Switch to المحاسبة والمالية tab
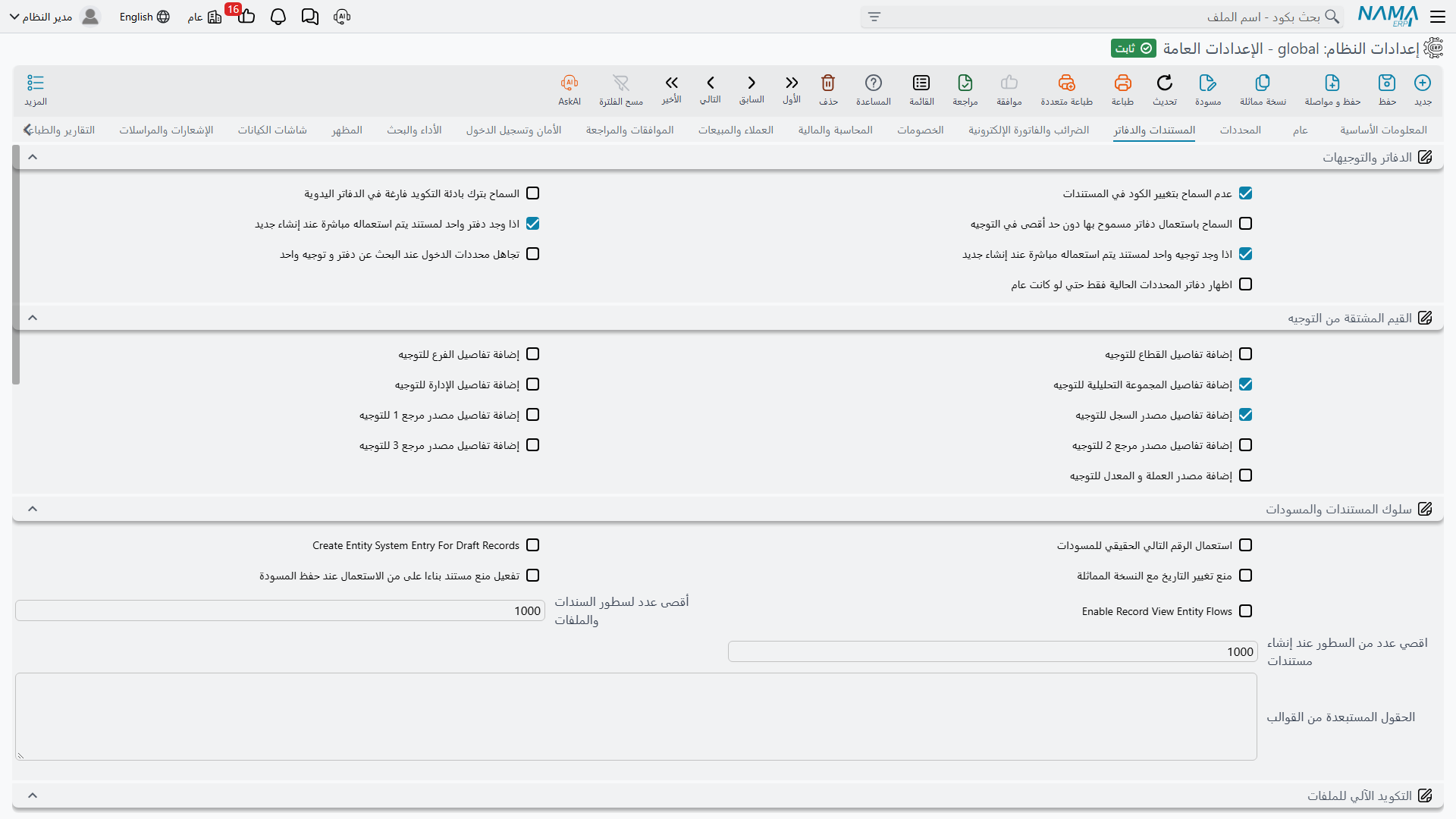The image size is (1456, 819). [x=835, y=130]
